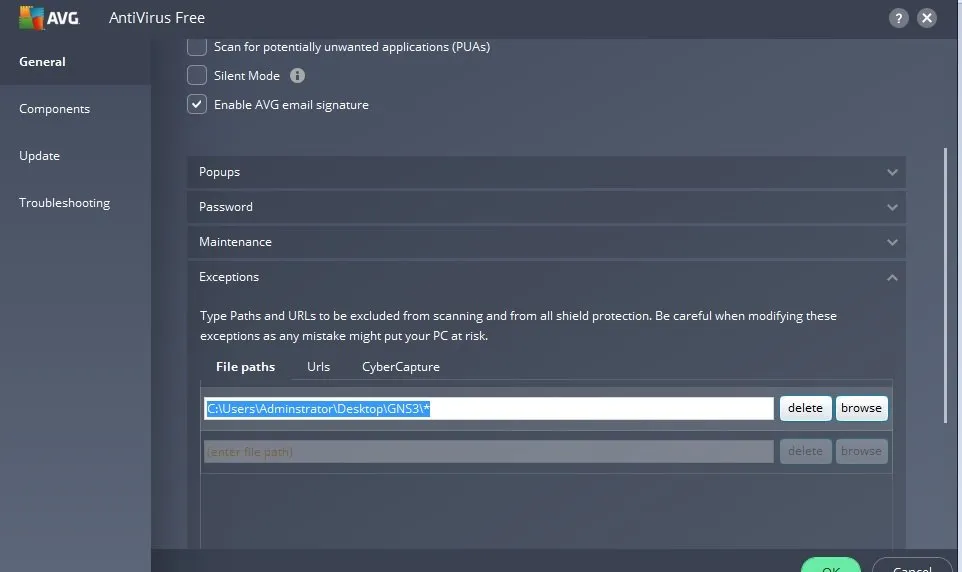Switch to the Urls tab
The height and width of the screenshot is (572, 962).
click(x=318, y=366)
